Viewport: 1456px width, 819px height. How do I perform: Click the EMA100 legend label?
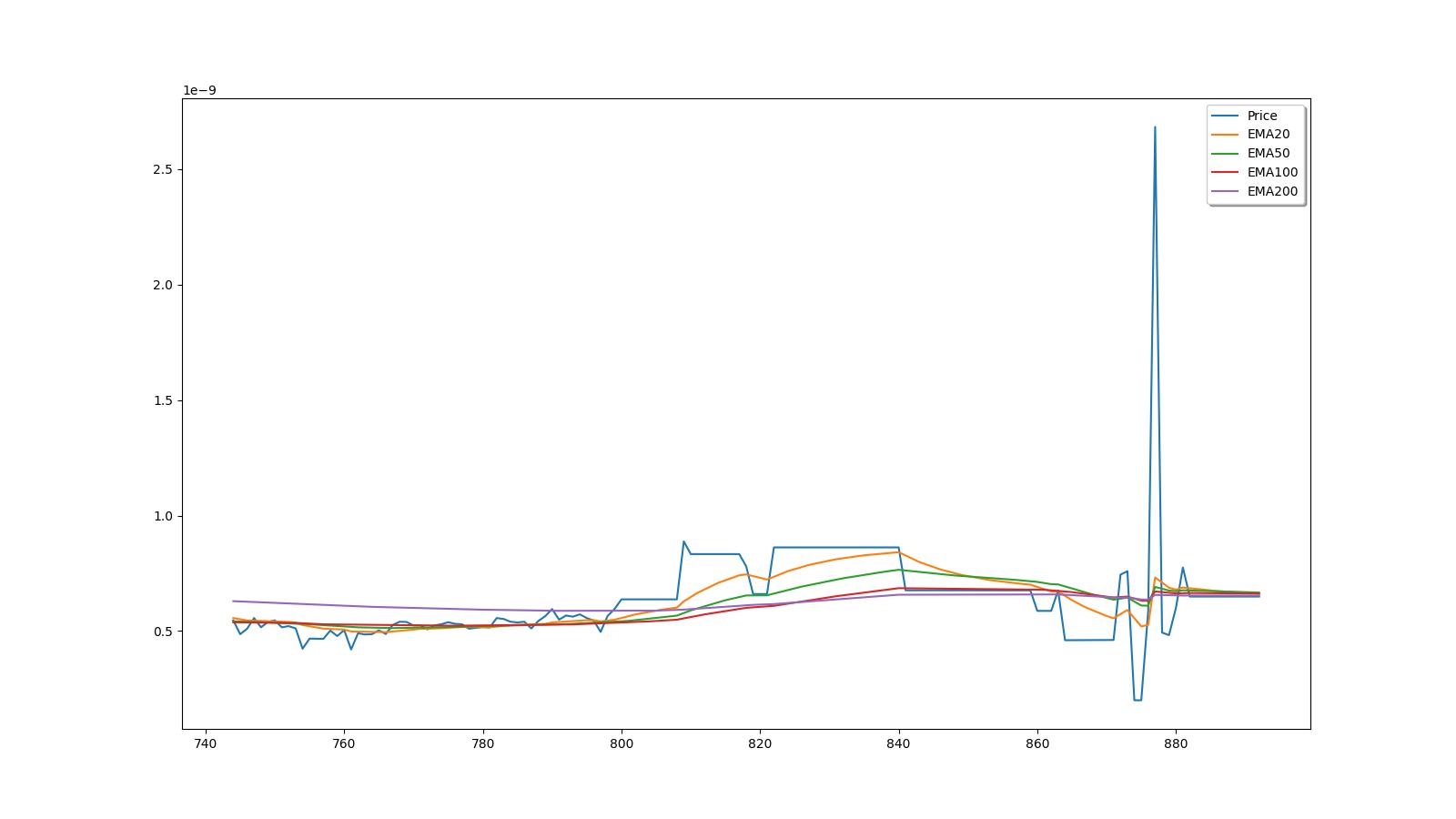coord(1272,173)
